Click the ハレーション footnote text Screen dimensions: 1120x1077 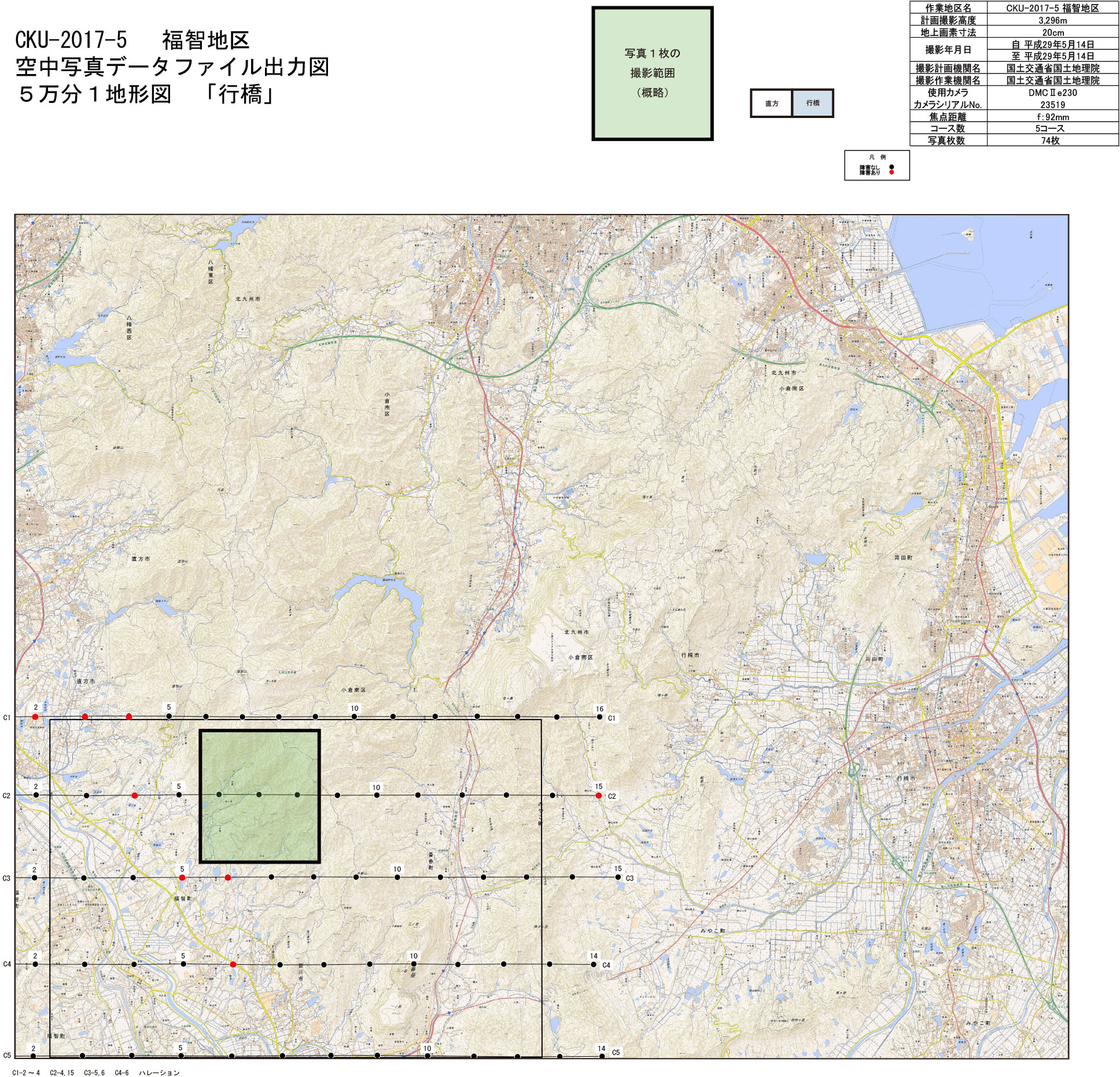point(159,1072)
